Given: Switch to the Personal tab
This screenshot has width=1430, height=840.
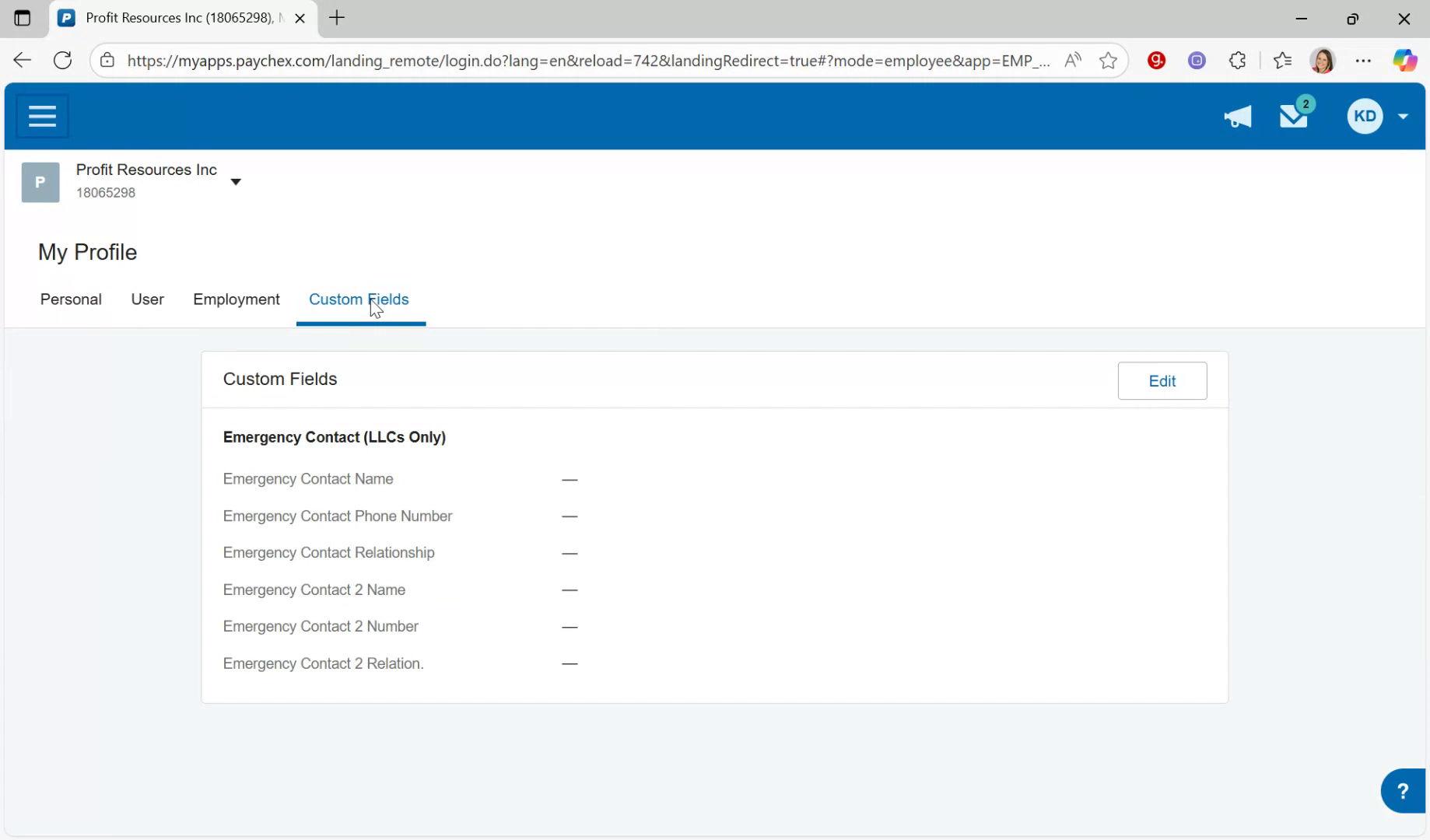Looking at the screenshot, I should [x=71, y=299].
